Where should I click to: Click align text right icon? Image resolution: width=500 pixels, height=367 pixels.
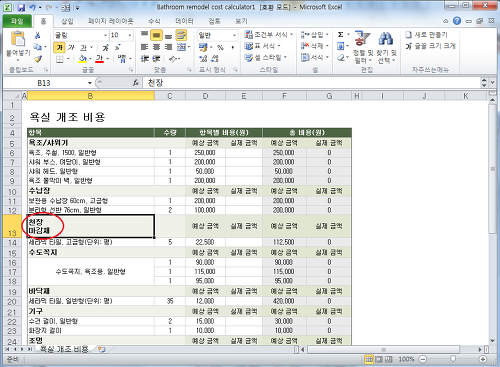click(x=168, y=47)
